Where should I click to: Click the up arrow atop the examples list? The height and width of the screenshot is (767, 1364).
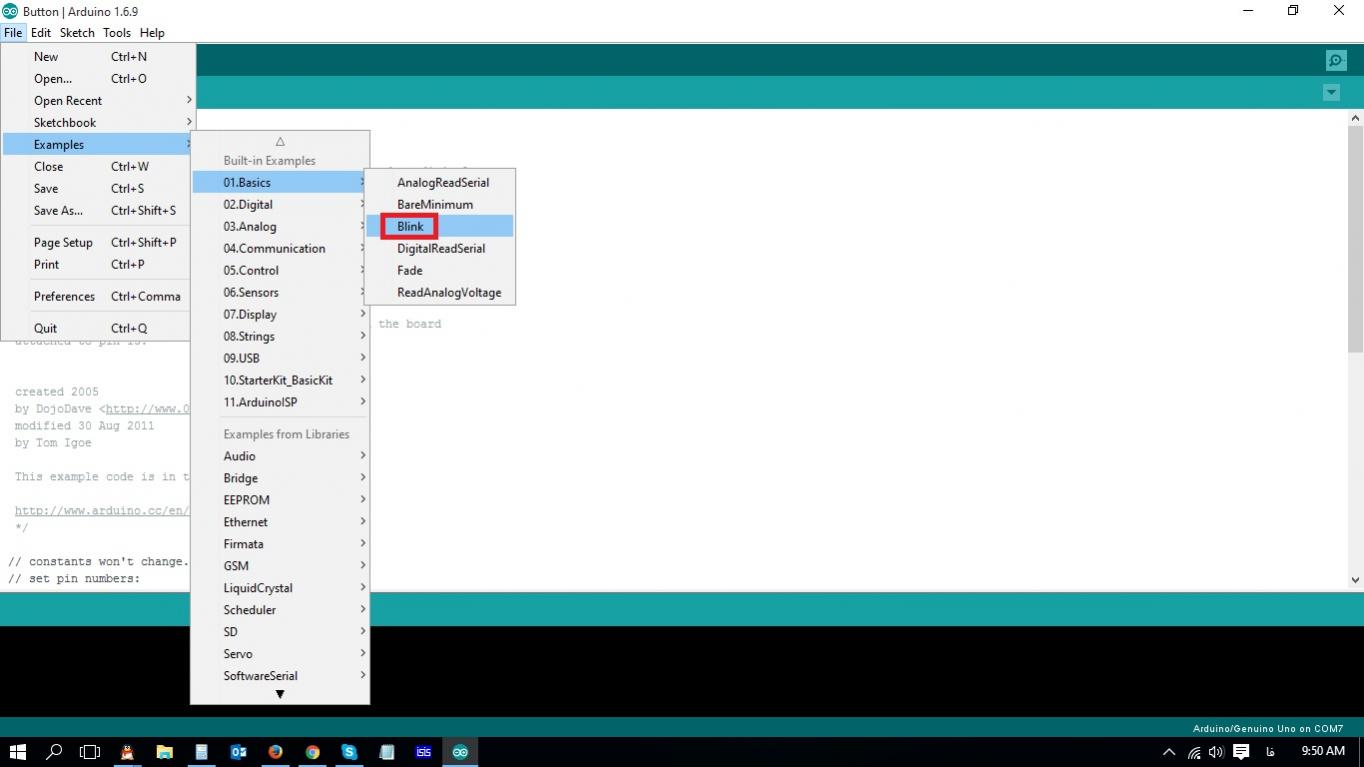280,142
